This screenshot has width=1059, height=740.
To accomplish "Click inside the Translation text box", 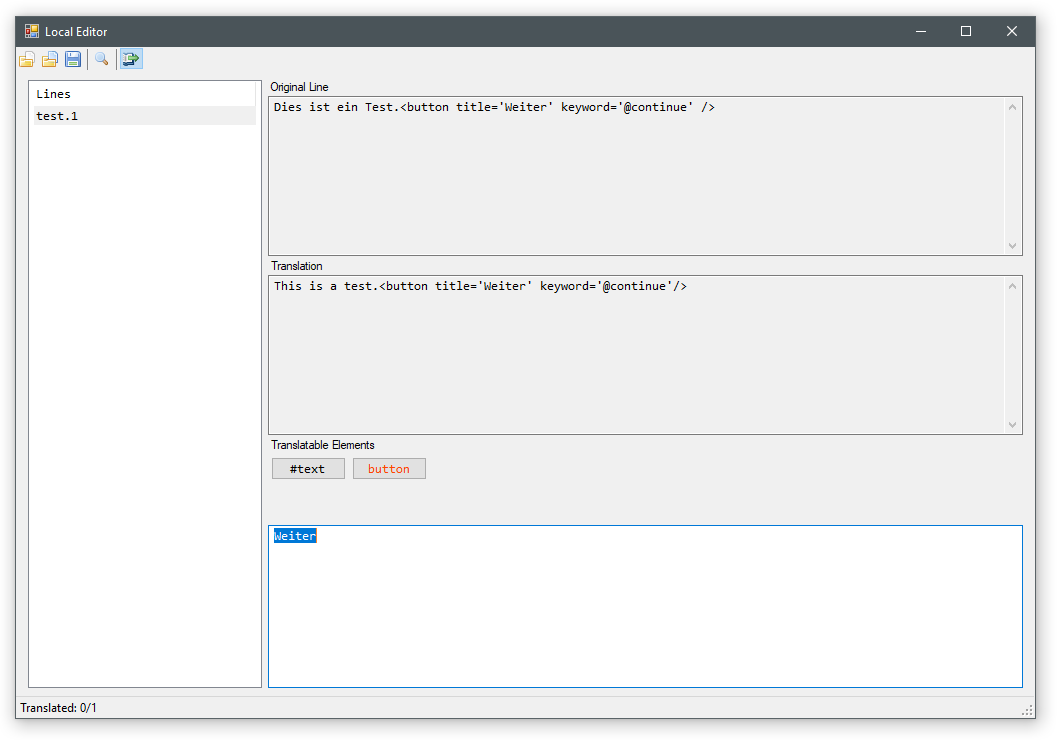I will (636, 354).
